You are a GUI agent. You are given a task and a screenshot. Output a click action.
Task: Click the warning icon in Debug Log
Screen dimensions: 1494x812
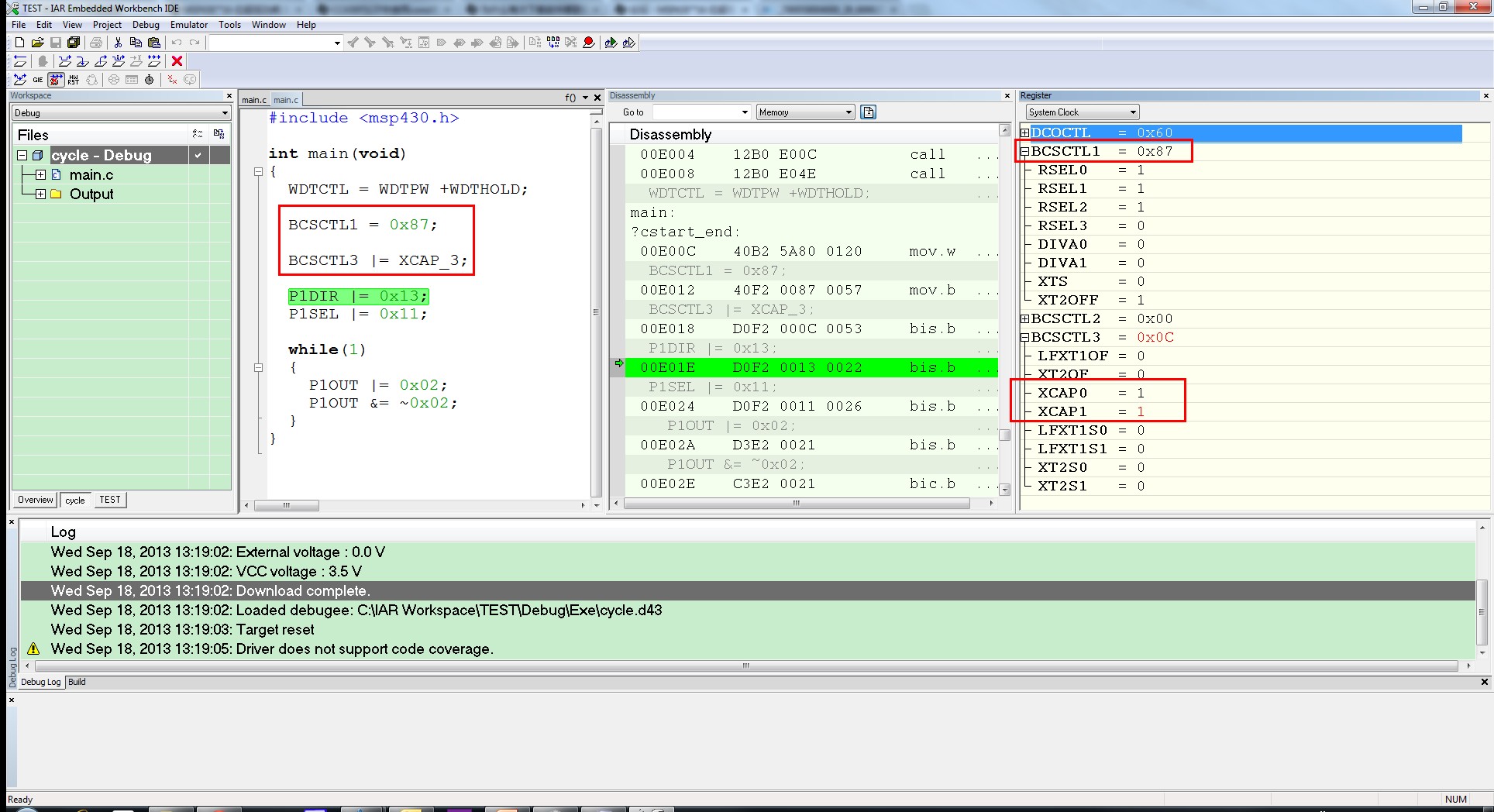click(x=33, y=649)
